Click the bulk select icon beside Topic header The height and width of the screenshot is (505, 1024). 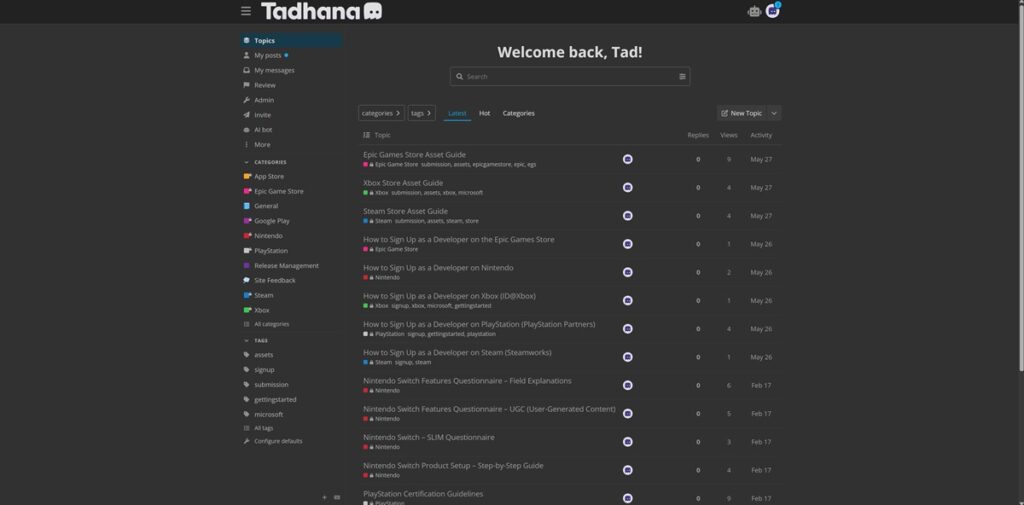366,135
